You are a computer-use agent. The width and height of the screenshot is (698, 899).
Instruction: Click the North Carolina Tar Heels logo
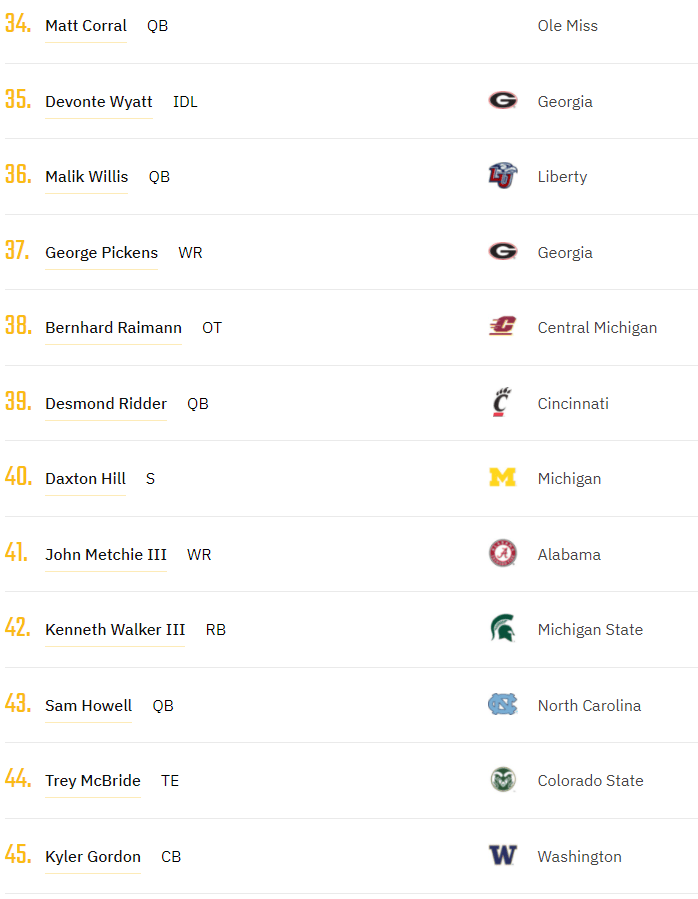(x=502, y=705)
